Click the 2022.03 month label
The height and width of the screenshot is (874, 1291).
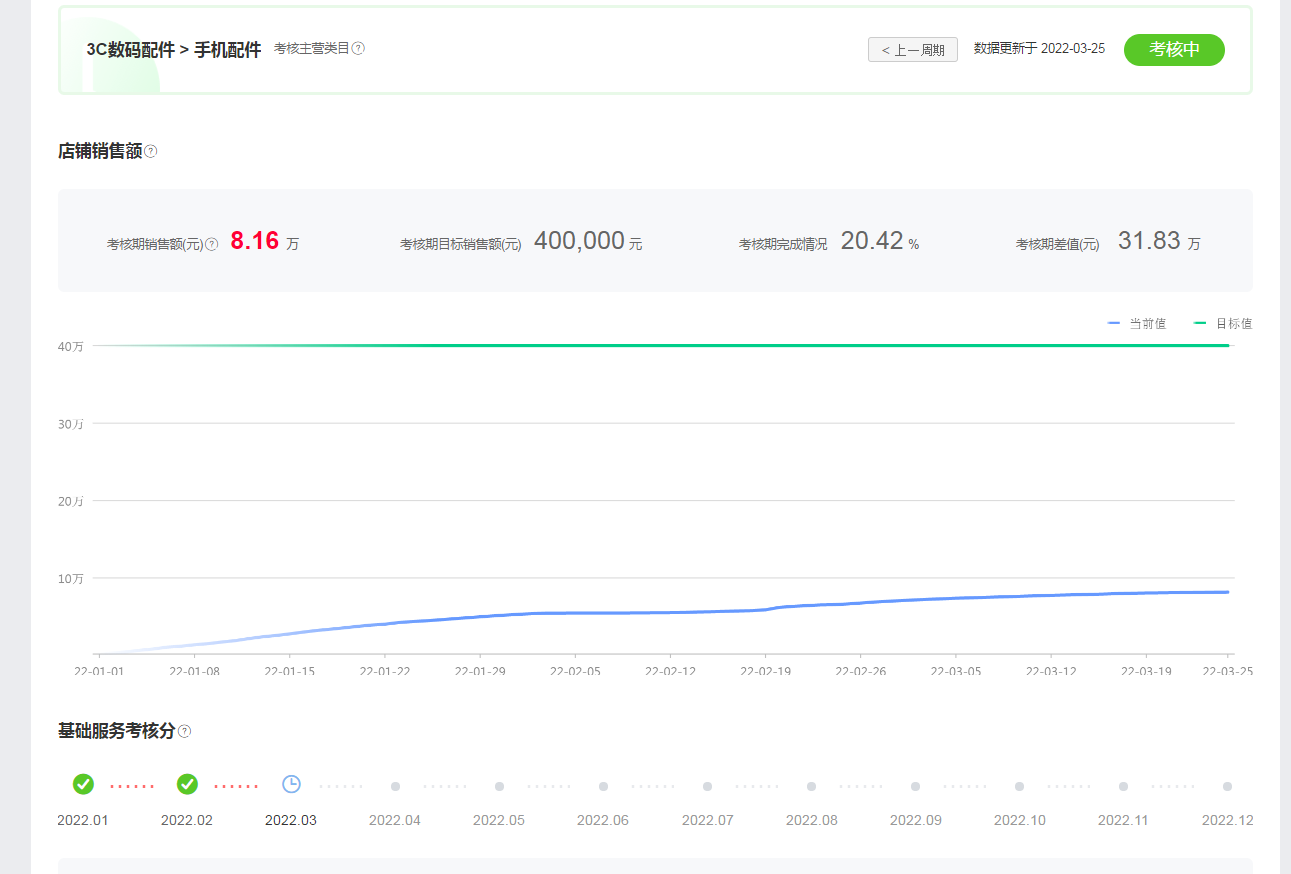point(291,820)
